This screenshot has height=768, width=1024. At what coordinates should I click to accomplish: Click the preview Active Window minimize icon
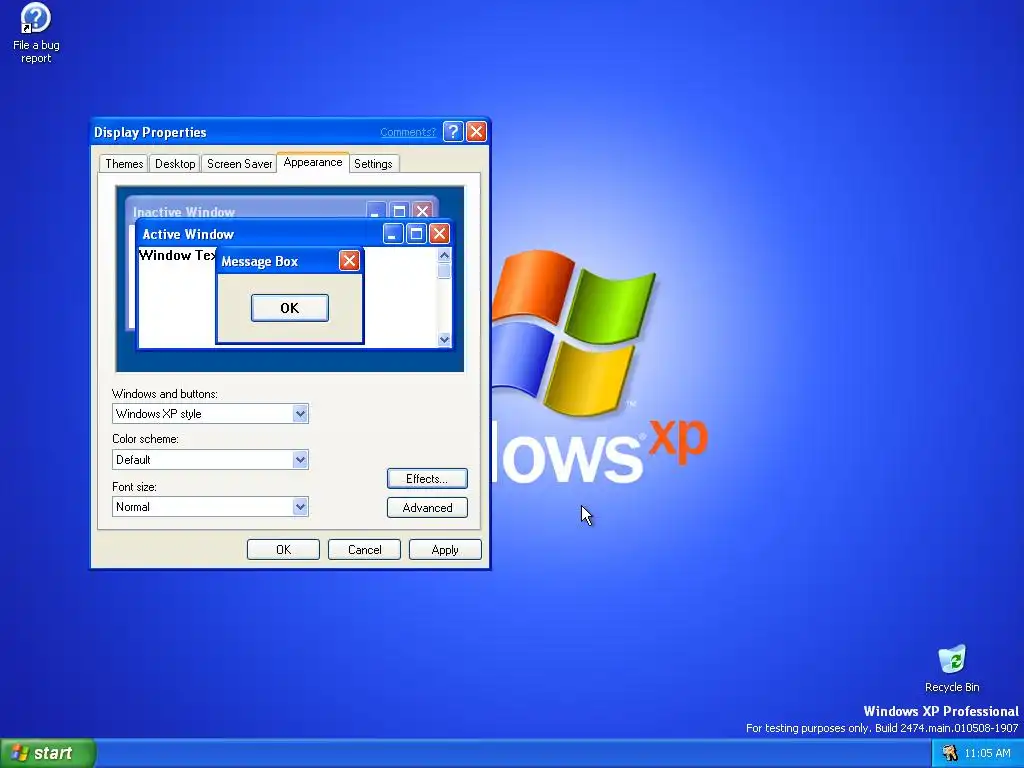click(392, 234)
